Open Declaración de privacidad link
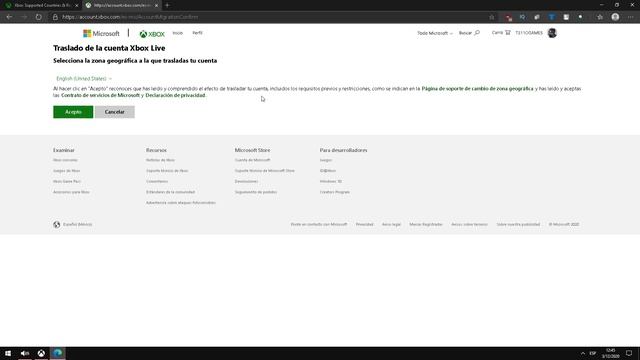The width and height of the screenshot is (640, 360). pyautogui.click(x=176, y=95)
